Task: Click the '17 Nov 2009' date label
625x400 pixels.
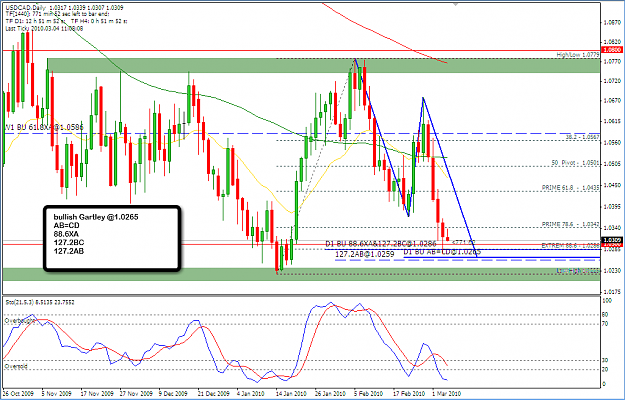Action: (x=96, y=393)
